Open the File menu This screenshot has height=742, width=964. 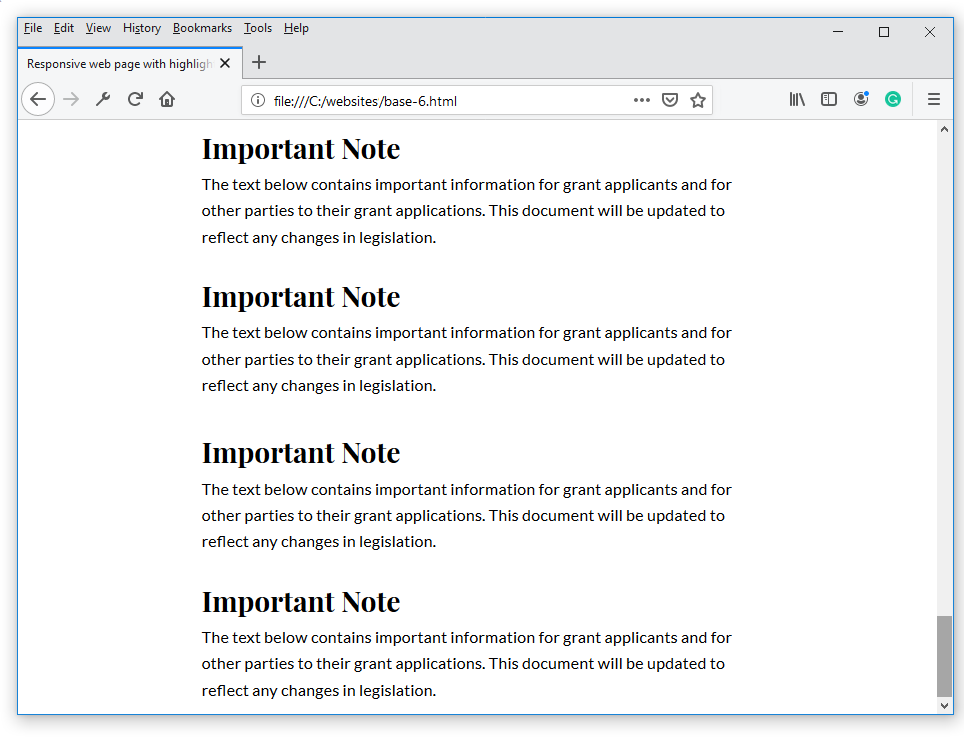[x=33, y=28]
